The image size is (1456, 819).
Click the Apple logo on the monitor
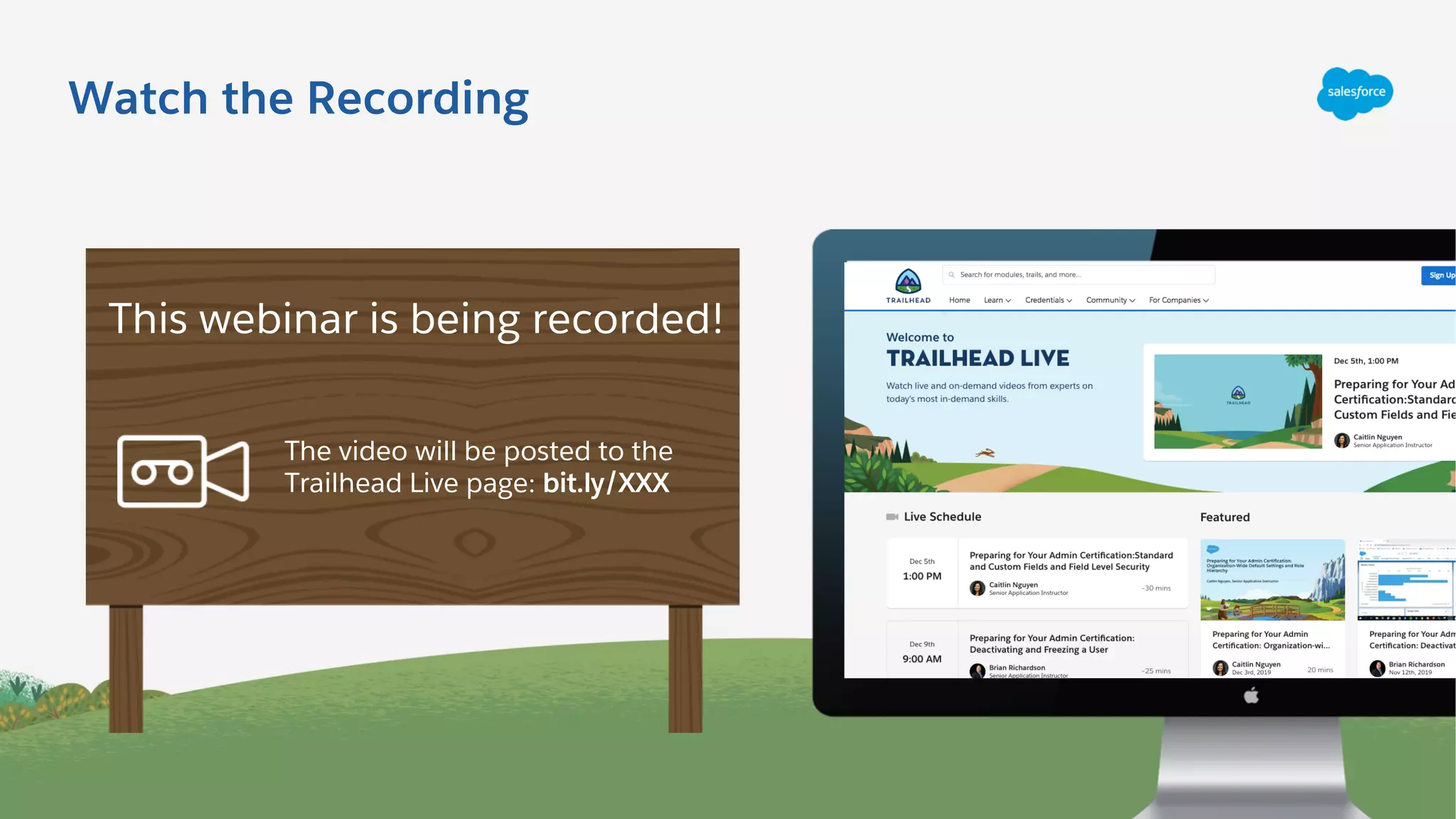click(1251, 695)
